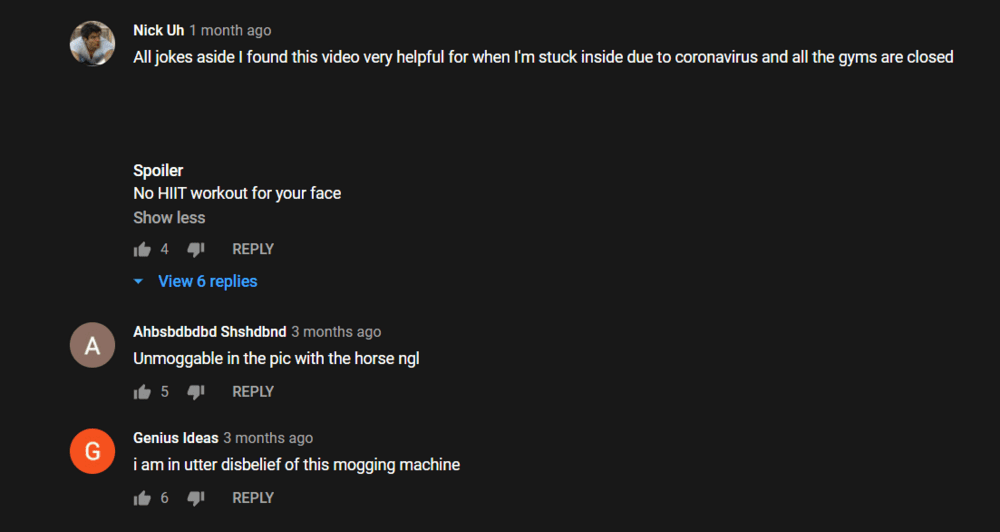Click Genius Ideas' '3 months ago' timestamp

(268, 438)
